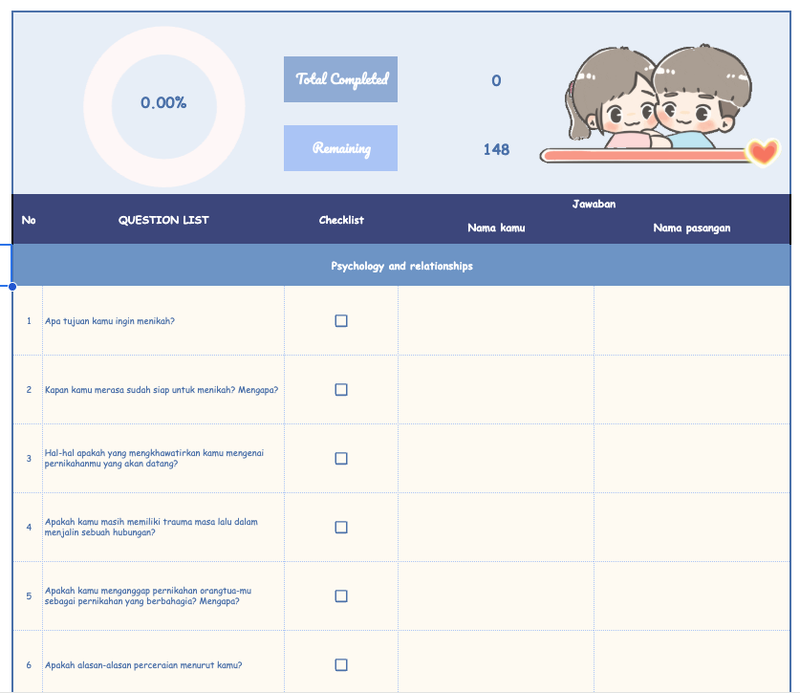Click the 'Nama pasangan' header cell
Viewport: 800px width, 693px height.
coord(692,228)
